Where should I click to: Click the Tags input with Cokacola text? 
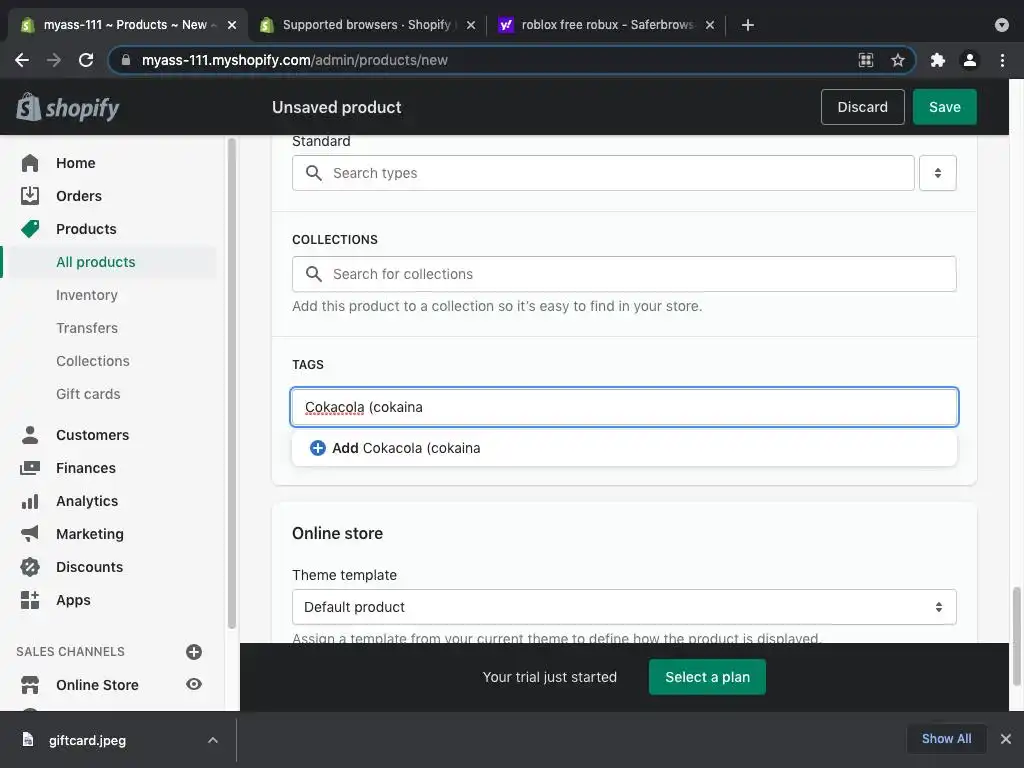(624, 408)
